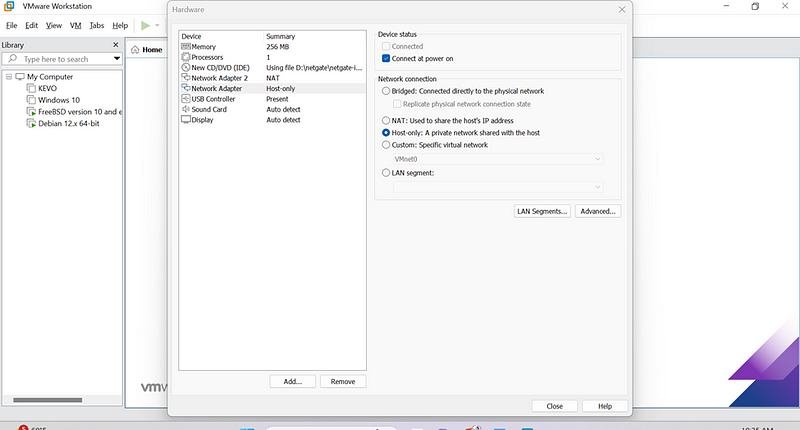The image size is (800, 430).
Task: Select Debian 12.x 64-bit in library
Action: point(69,123)
